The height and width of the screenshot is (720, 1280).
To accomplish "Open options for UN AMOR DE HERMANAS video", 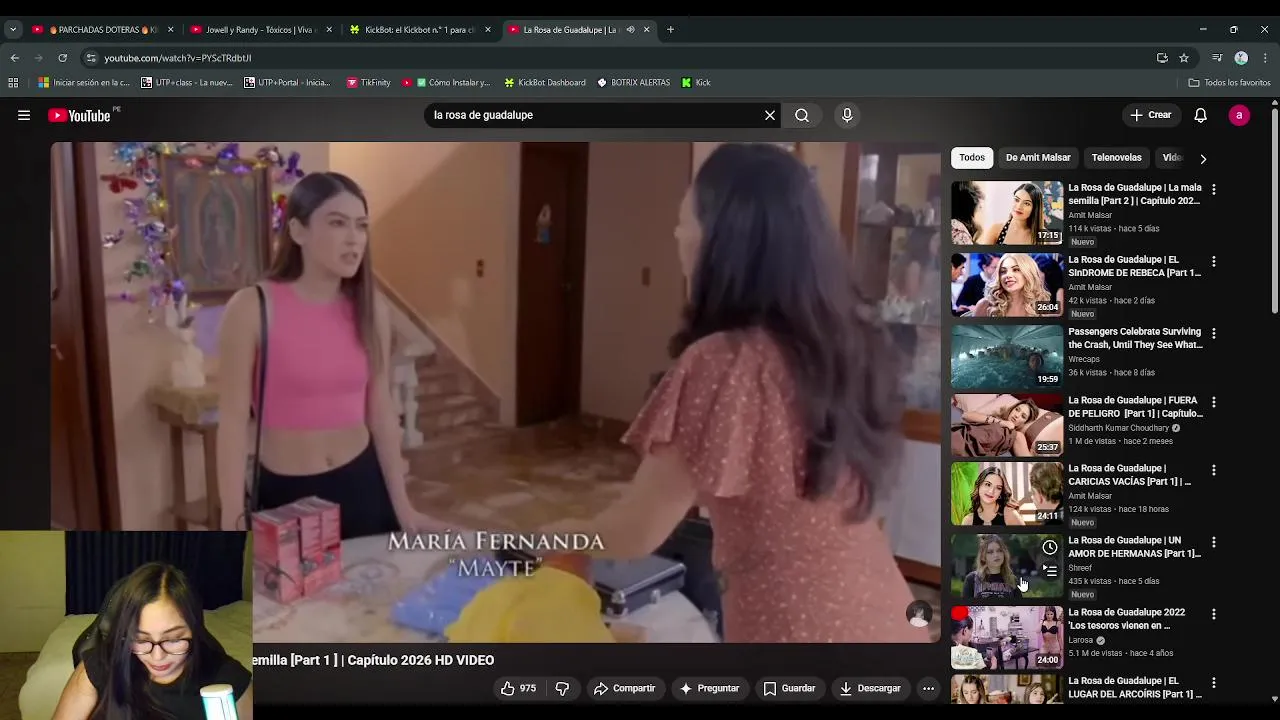I will [x=1214, y=542].
